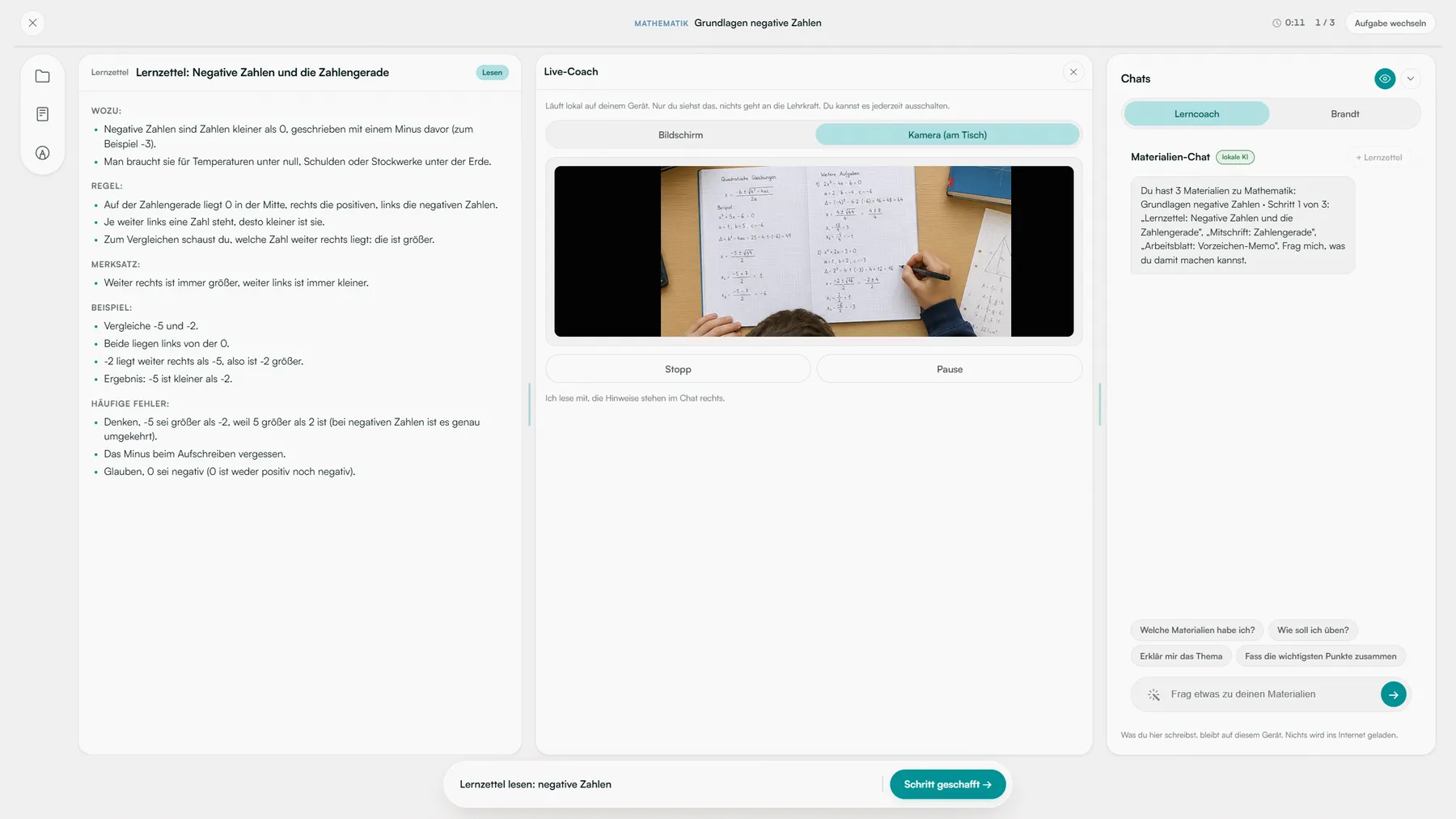The image size is (1456, 819).
Task: Choose suggestion Erklär mir das Thema
Action: pyautogui.click(x=1181, y=656)
